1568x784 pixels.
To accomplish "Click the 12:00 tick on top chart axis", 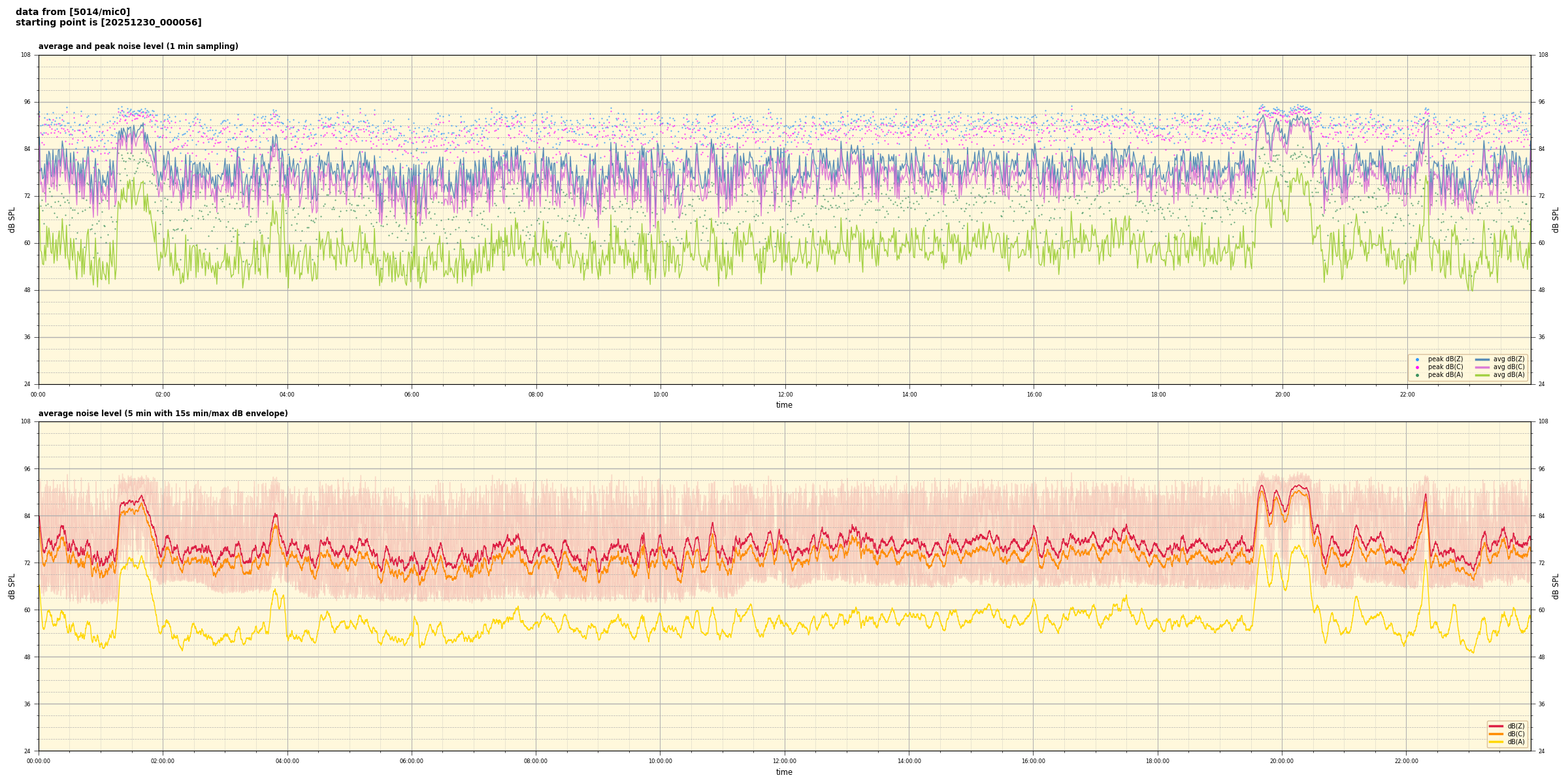I will pos(785,395).
